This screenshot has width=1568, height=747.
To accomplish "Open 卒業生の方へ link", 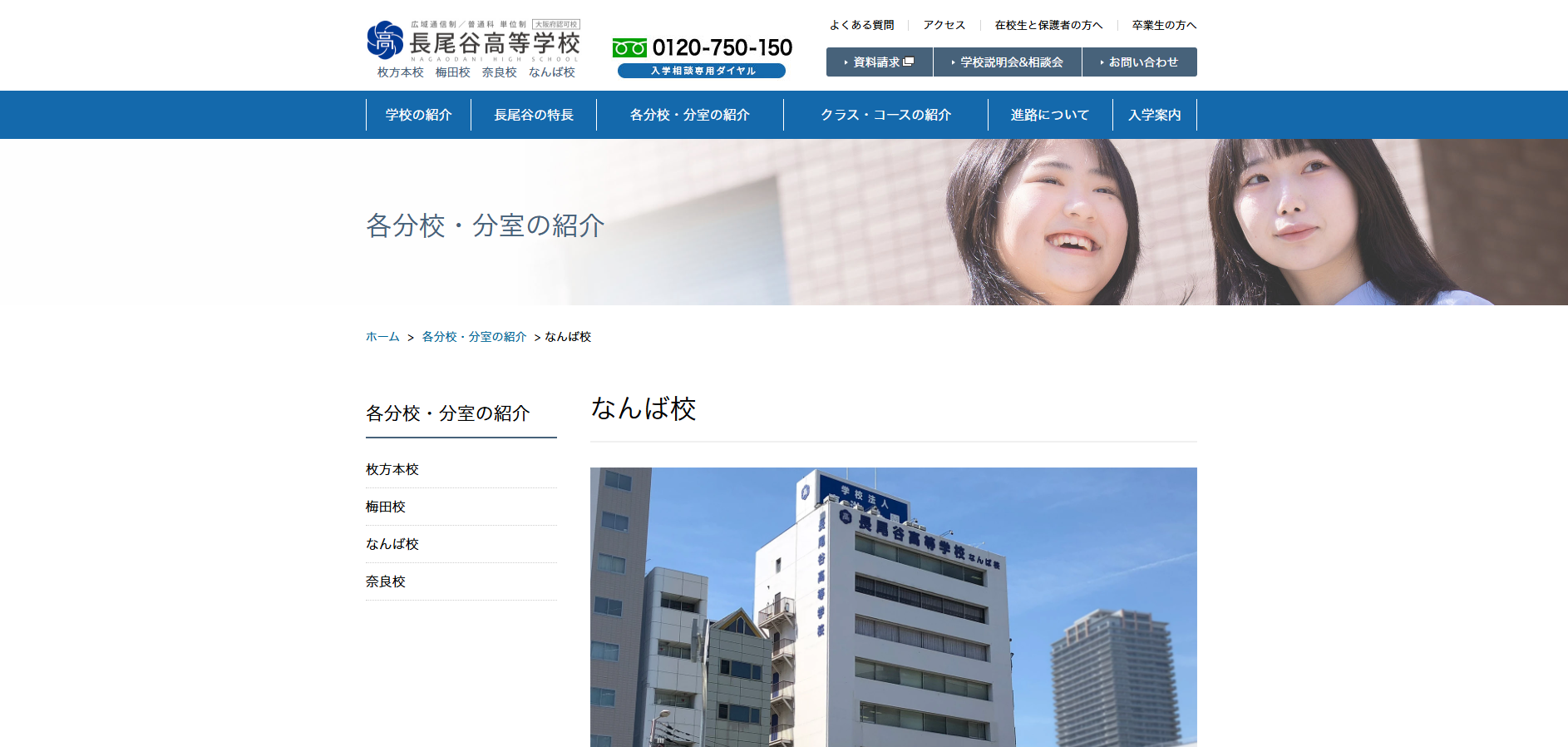I will click(x=1164, y=25).
